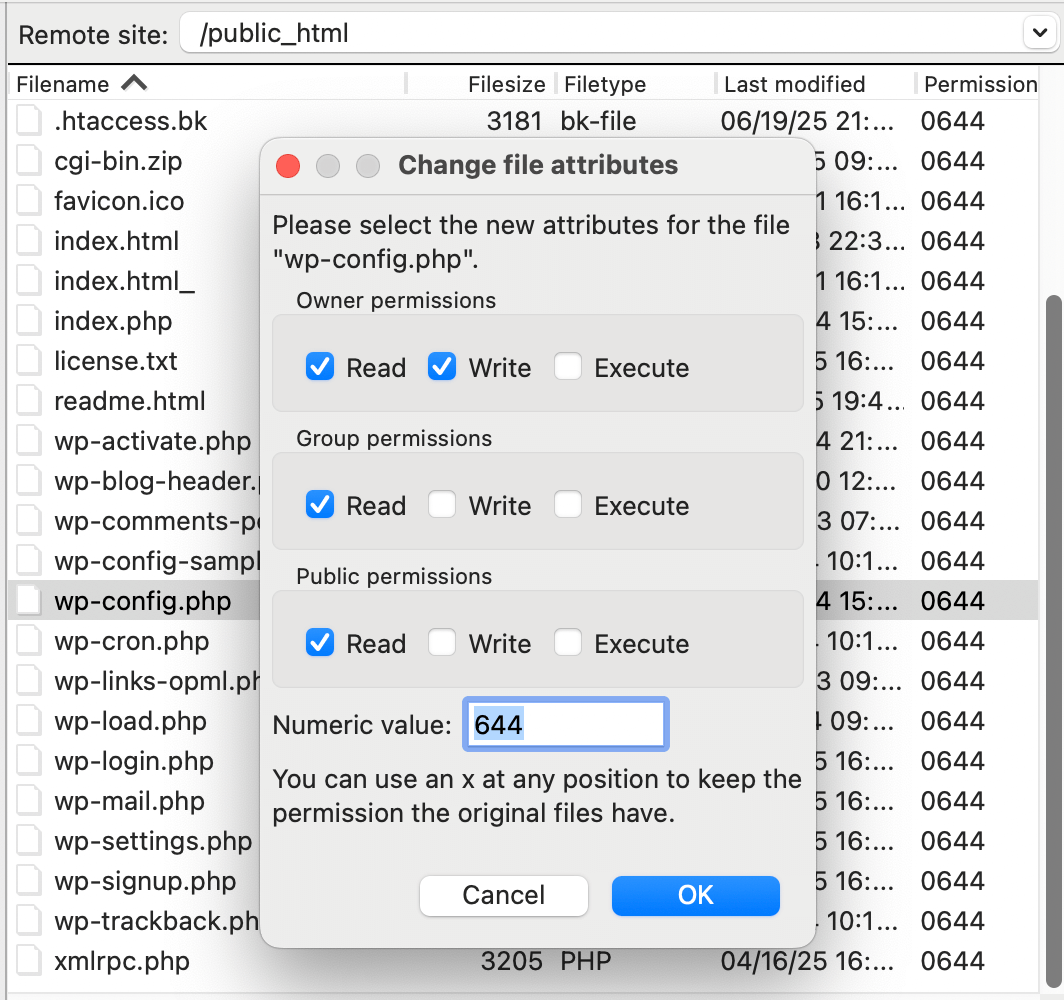Open the Remote site path dropdown
Image resolution: width=1064 pixels, height=1000 pixels.
click(1040, 32)
